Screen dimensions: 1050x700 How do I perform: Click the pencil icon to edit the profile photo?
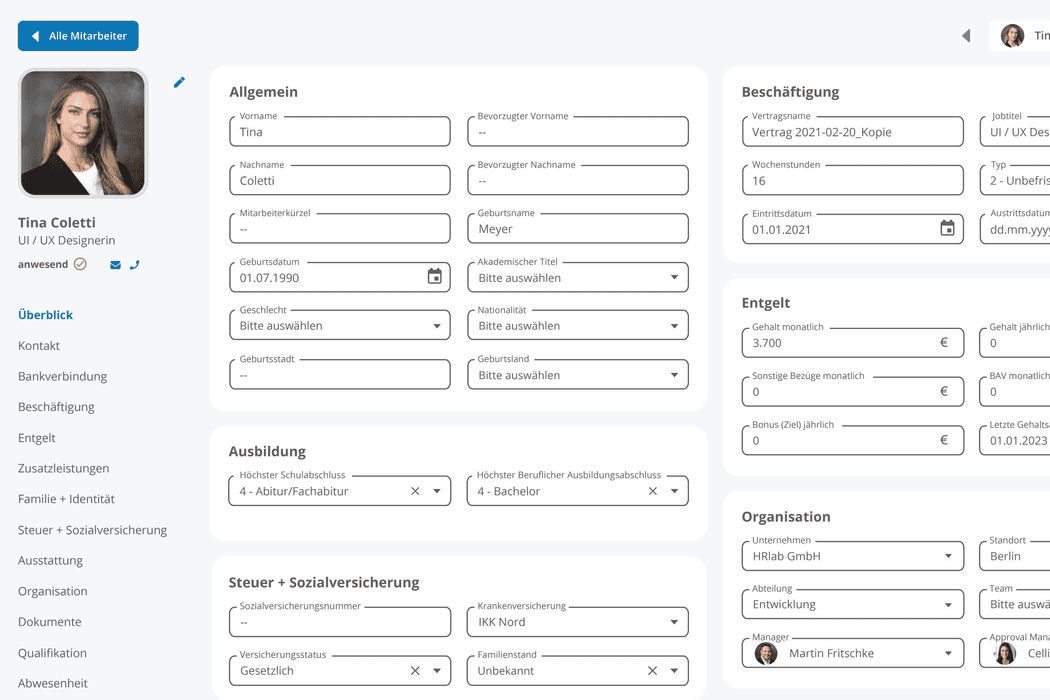pyautogui.click(x=178, y=83)
